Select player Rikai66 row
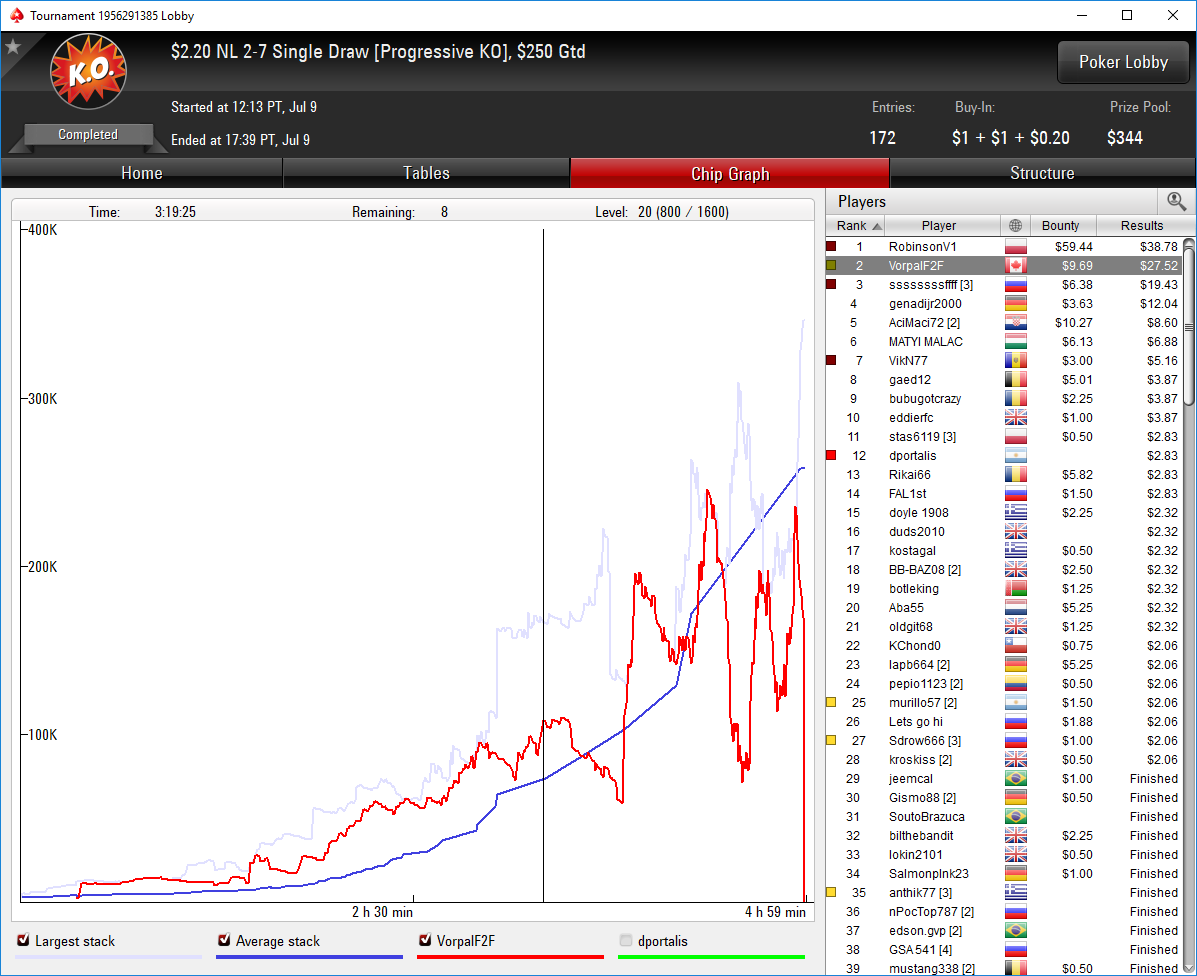 tap(1004, 475)
